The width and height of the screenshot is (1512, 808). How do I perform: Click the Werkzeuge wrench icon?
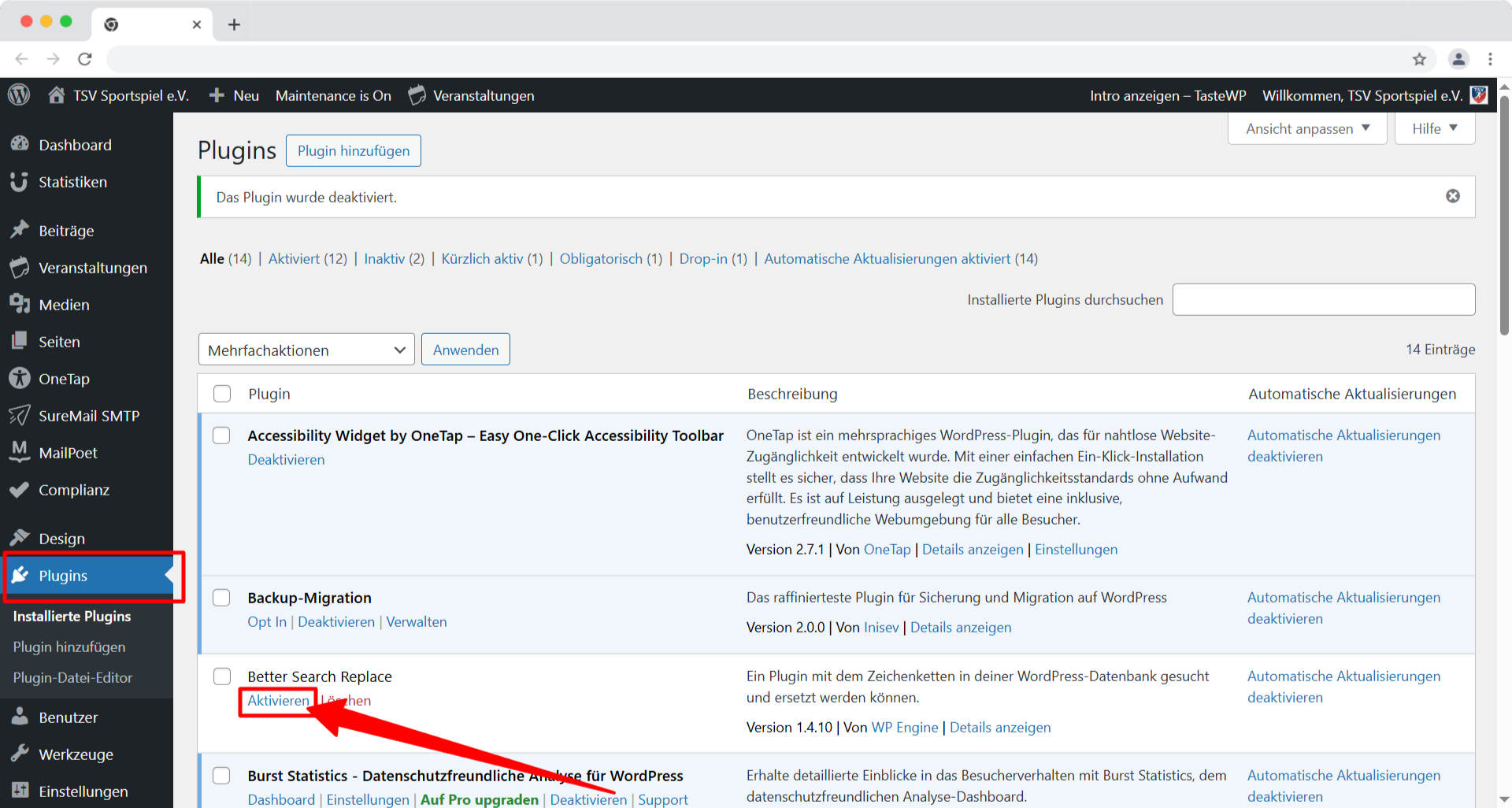click(x=20, y=754)
